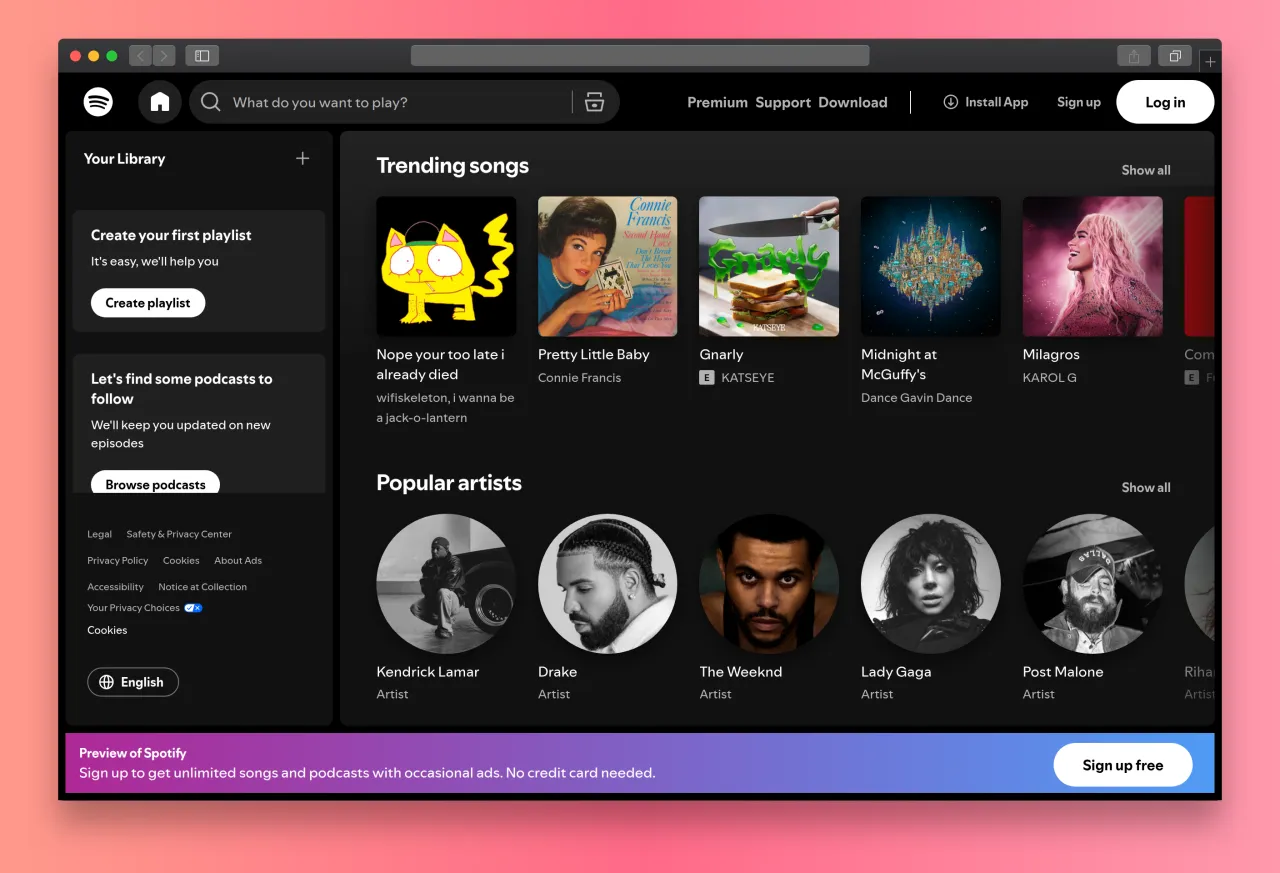Click 'Midnight at McGuffy's' song title

click(899, 364)
